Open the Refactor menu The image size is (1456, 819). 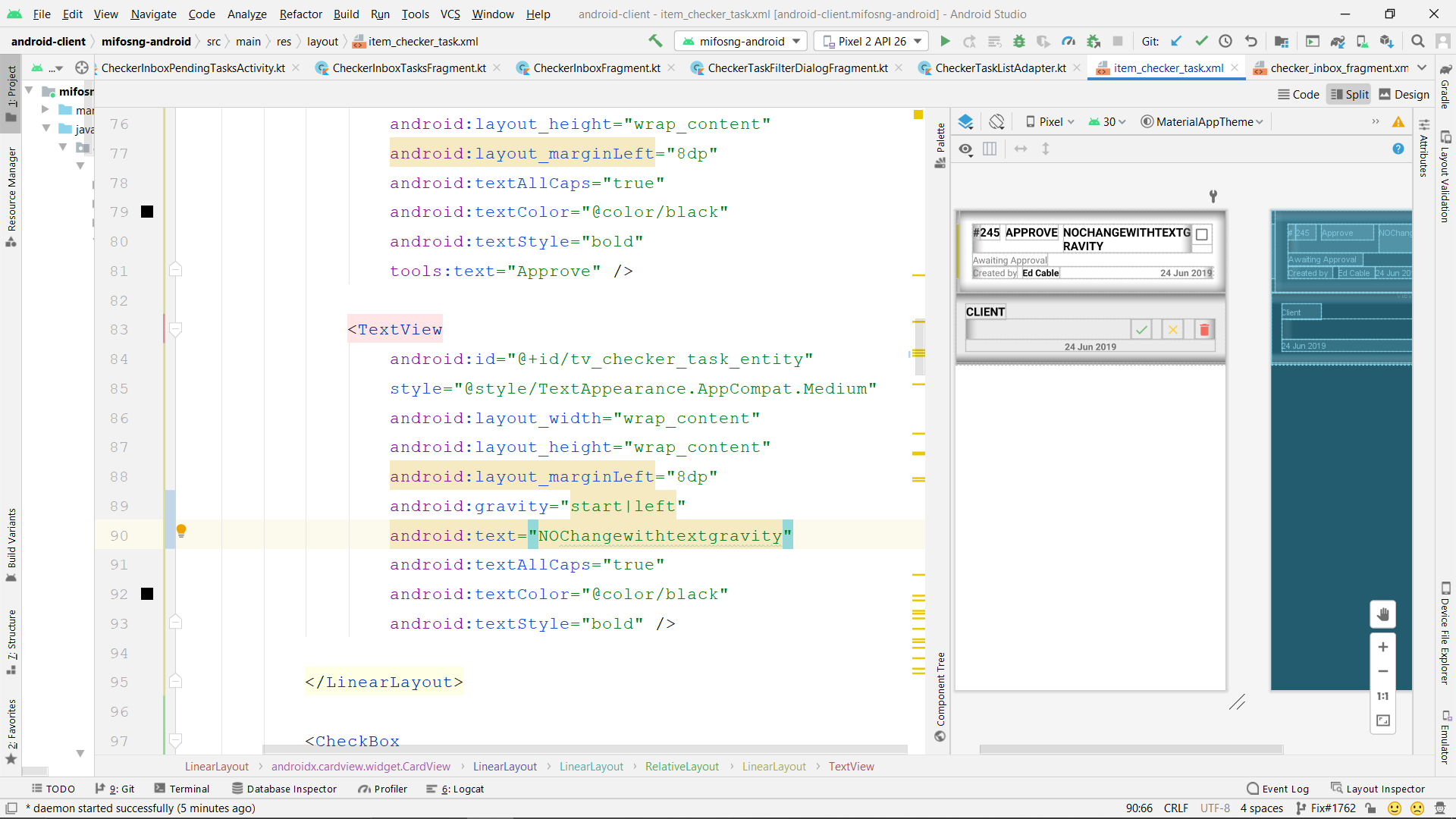300,14
